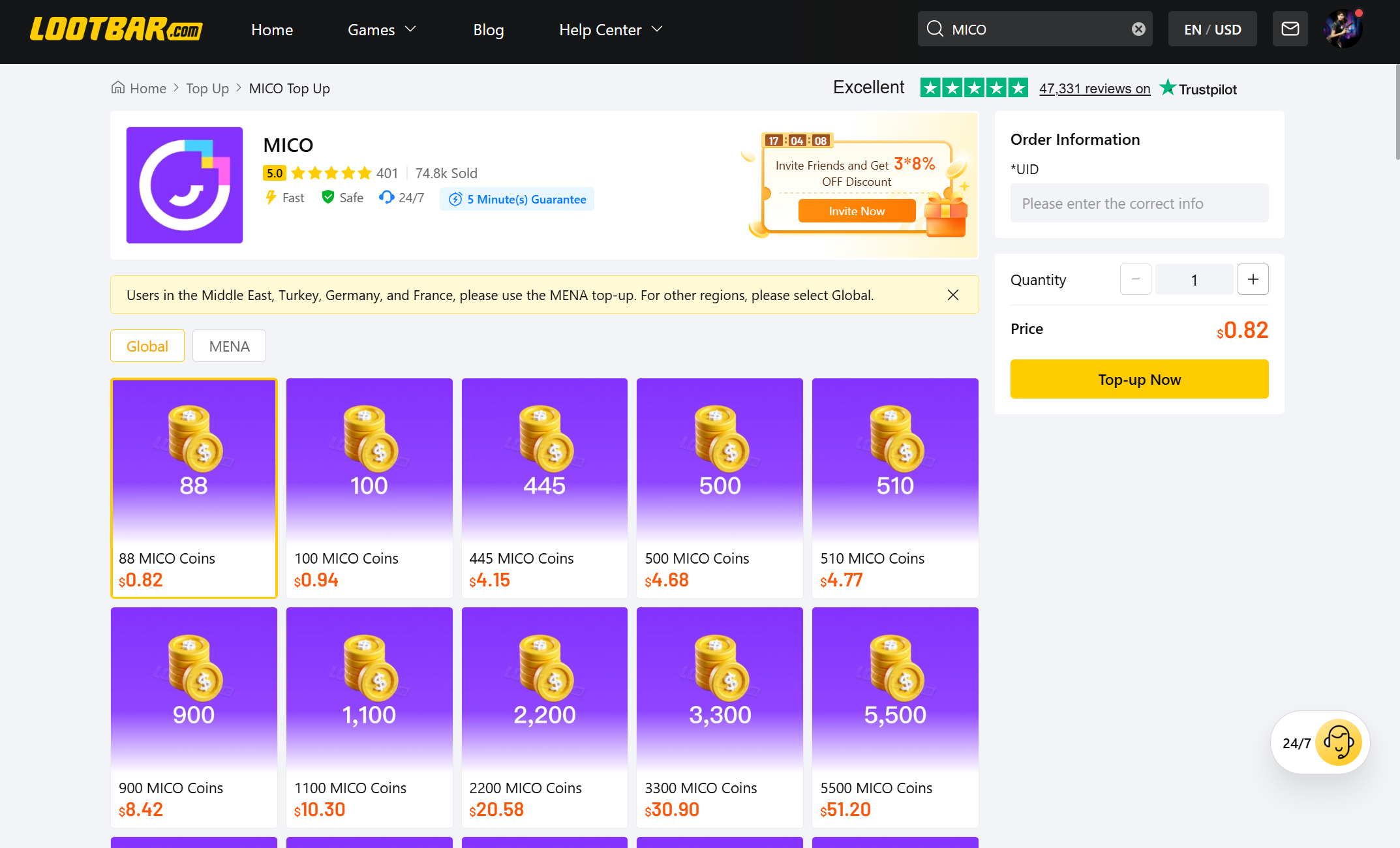Click Top Up breadcrumb link
The height and width of the screenshot is (848, 1400).
coord(207,88)
